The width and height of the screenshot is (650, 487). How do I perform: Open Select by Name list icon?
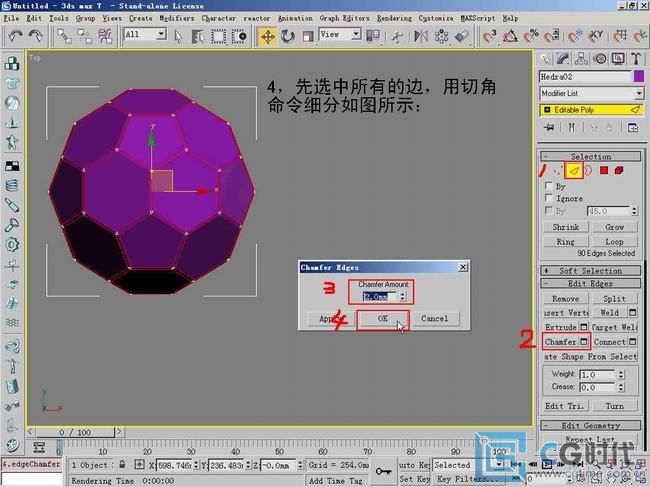pos(198,36)
